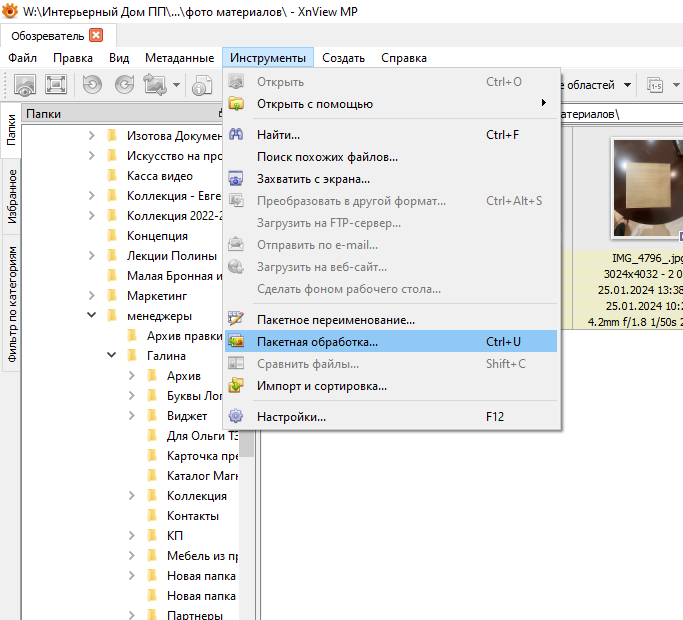Screen dimensions: 683x620
Task: Expand the Открыть с помощью submenu
Action: pos(544,103)
